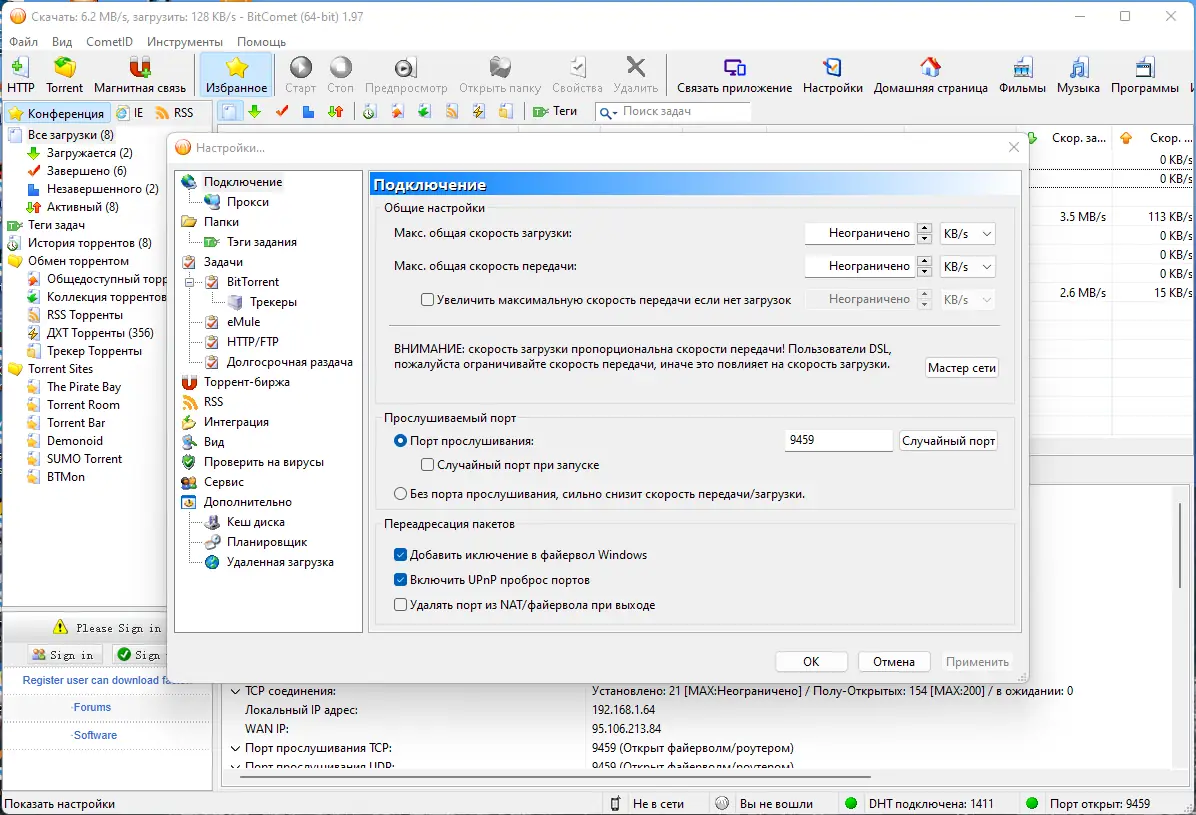This screenshot has height=815, width=1196.
Task: Click the Макс. общая скорость загрузки value field
Action: coord(860,234)
